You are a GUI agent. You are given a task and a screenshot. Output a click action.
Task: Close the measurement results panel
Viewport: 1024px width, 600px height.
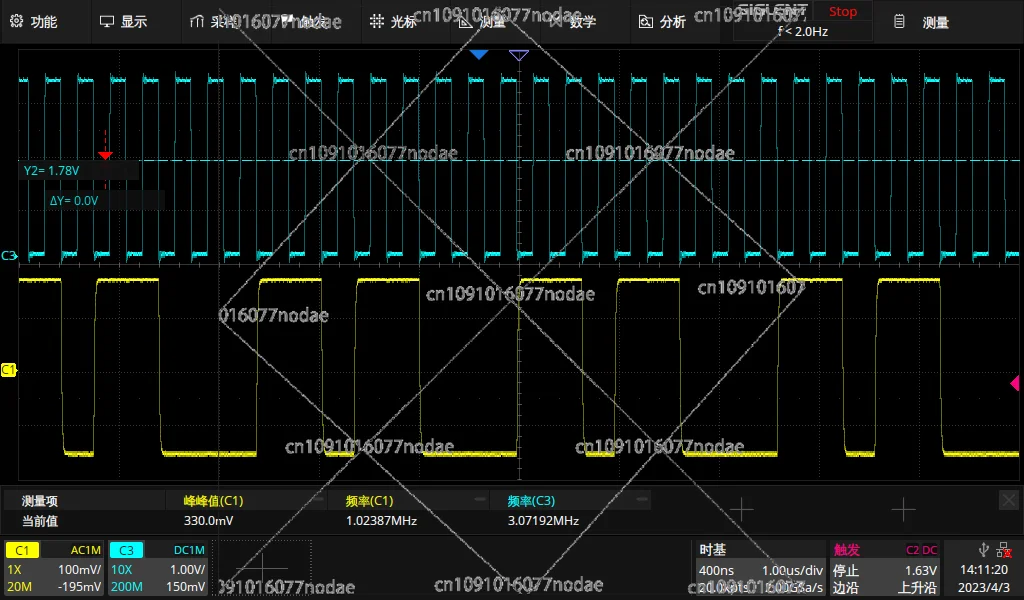click(1009, 500)
